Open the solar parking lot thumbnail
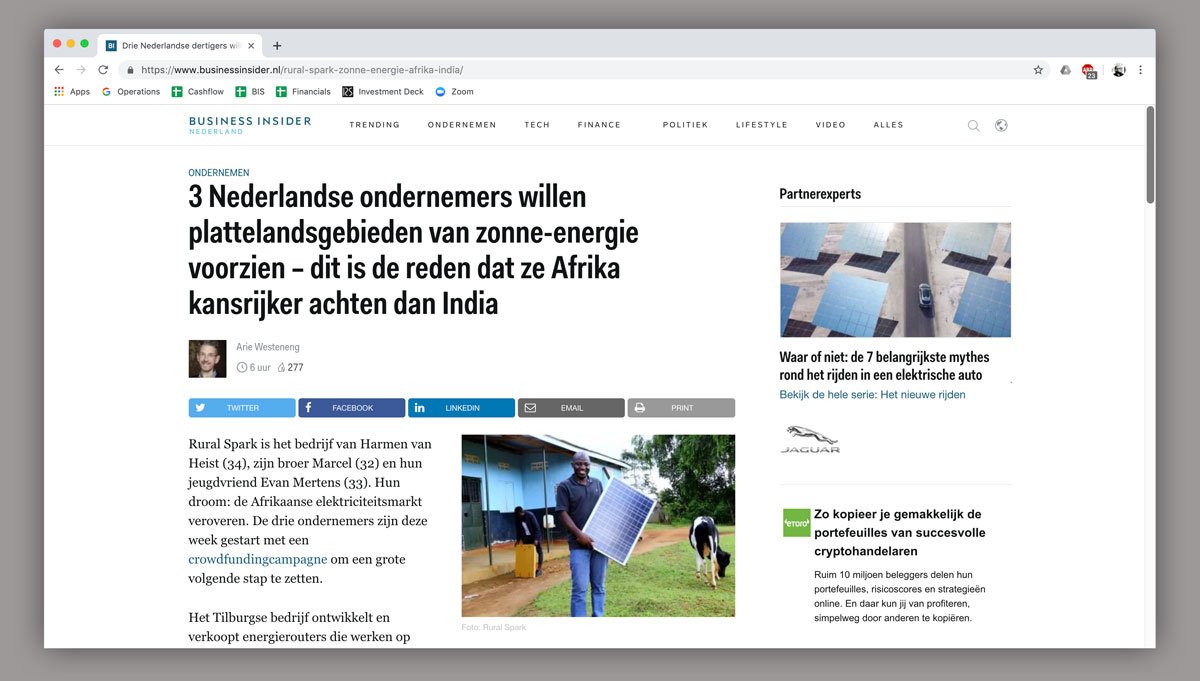The width and height of the screenshot is (1200, 681). (895, 280)
